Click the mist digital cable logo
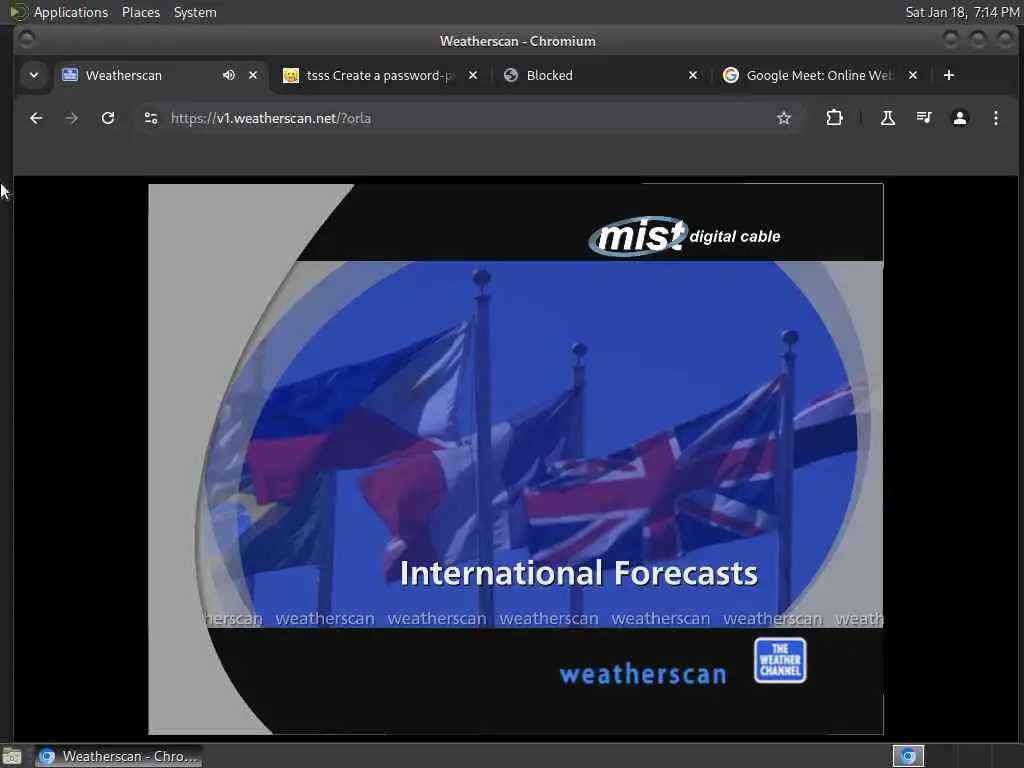The height and width of the screenshot is (768, 1024). click(x=684, y=236)
